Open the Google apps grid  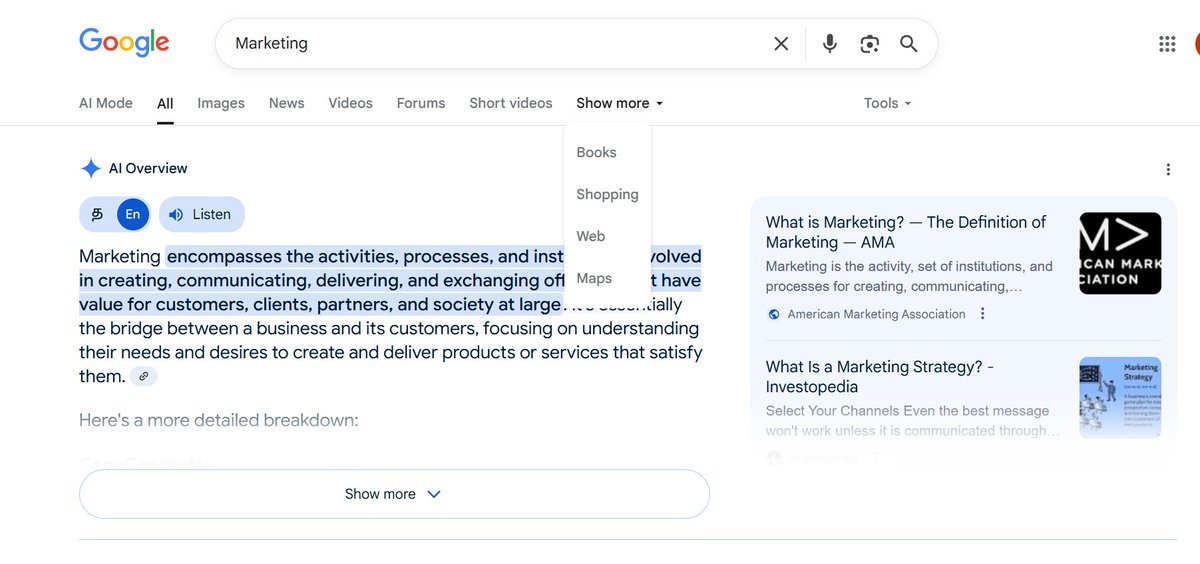(x=1167, y=44)
